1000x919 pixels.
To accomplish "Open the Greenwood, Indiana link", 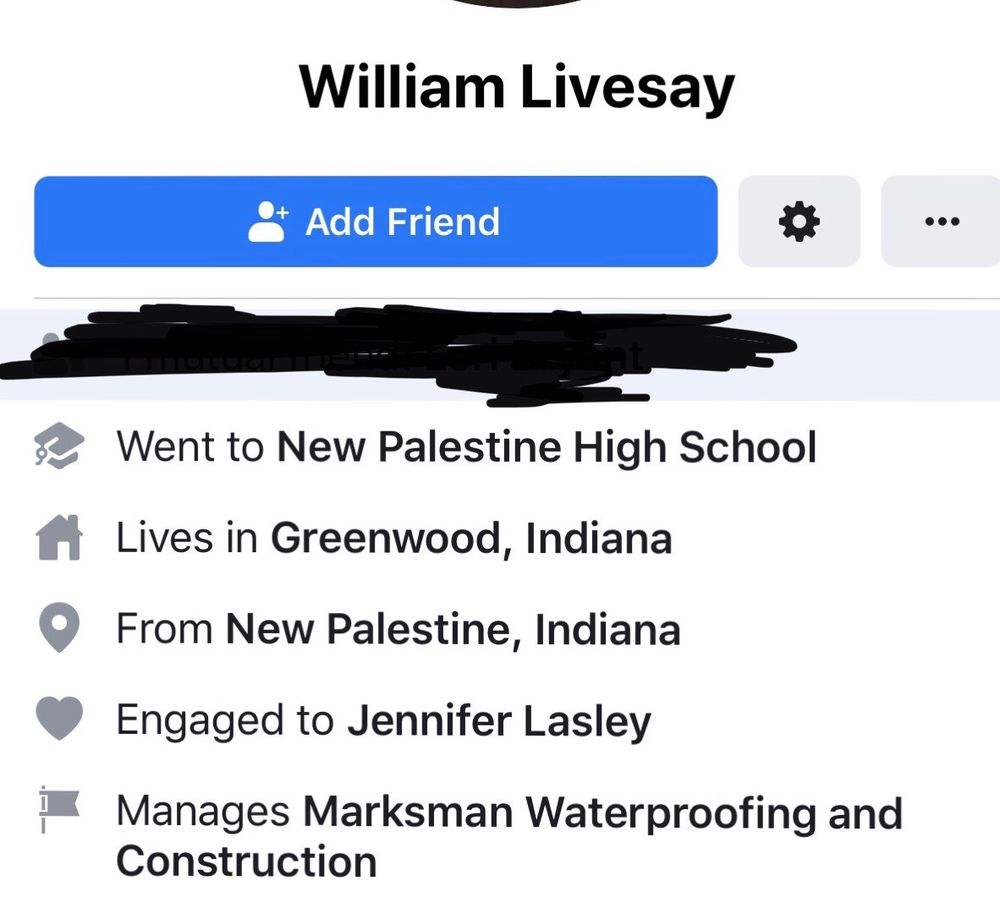I will click(x=471, y=538).
